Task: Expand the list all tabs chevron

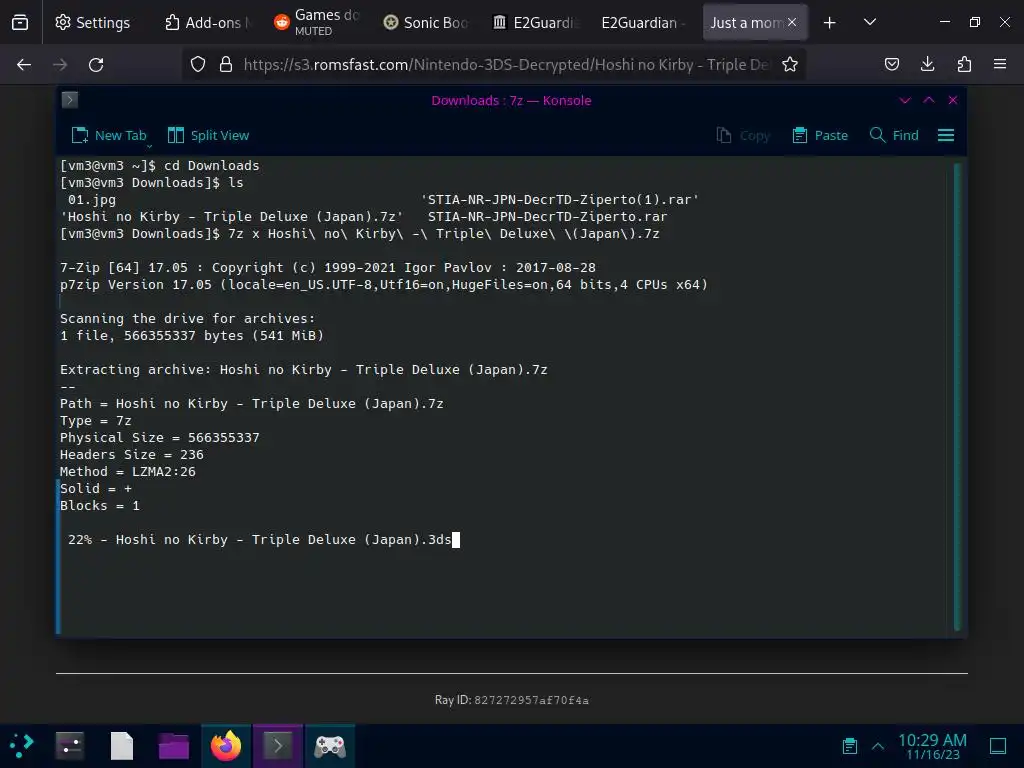Action: point(870,22)
